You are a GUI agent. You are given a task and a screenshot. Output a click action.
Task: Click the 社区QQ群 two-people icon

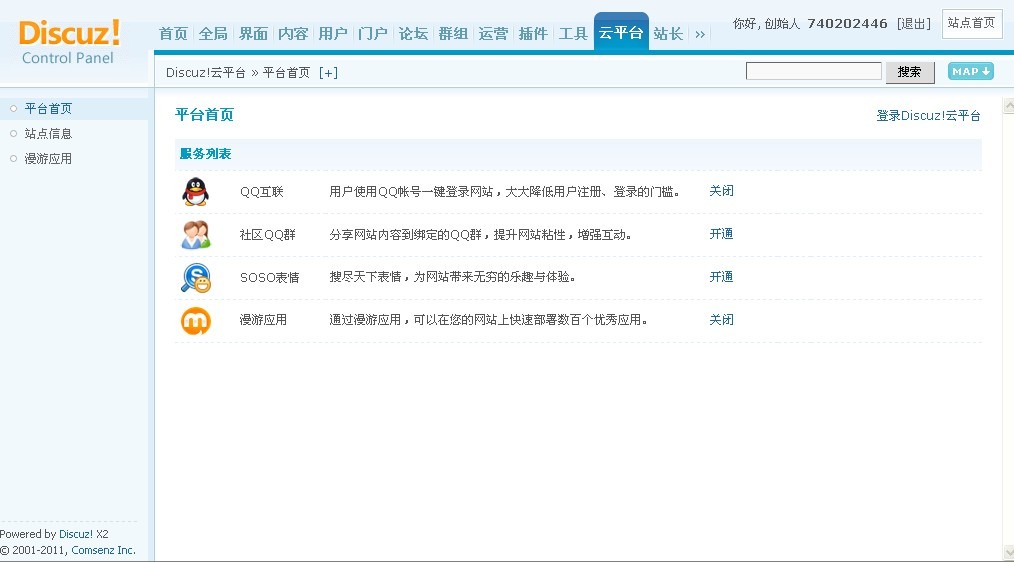coord(196,235)
